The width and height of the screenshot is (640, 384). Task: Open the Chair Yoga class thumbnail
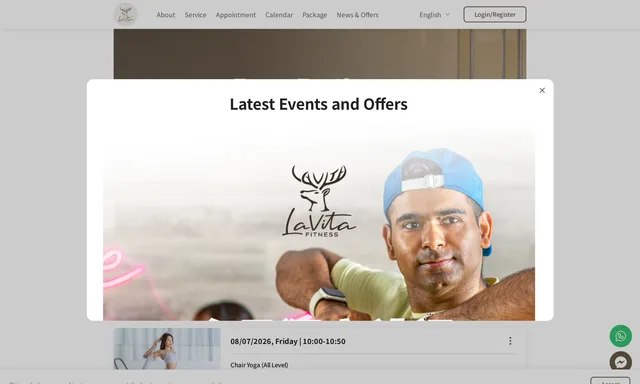click(167, 348)
